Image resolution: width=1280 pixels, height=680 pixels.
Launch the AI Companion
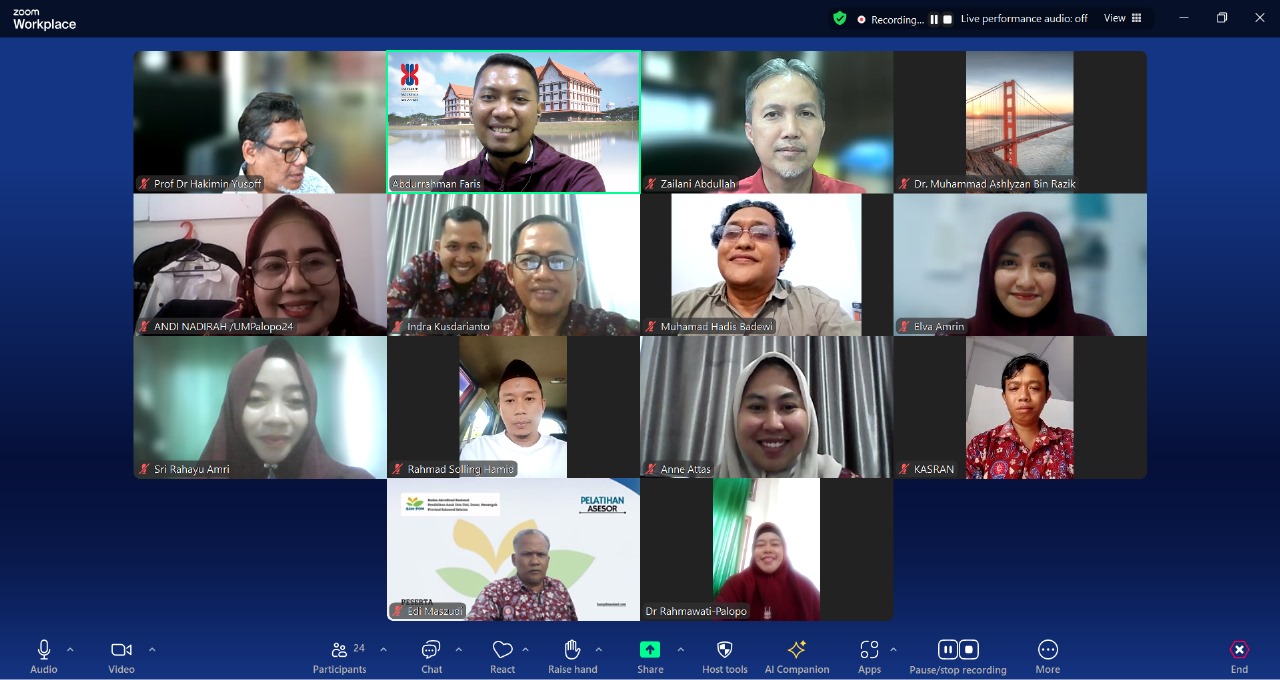pyautogui.click(x=796, y=656)
